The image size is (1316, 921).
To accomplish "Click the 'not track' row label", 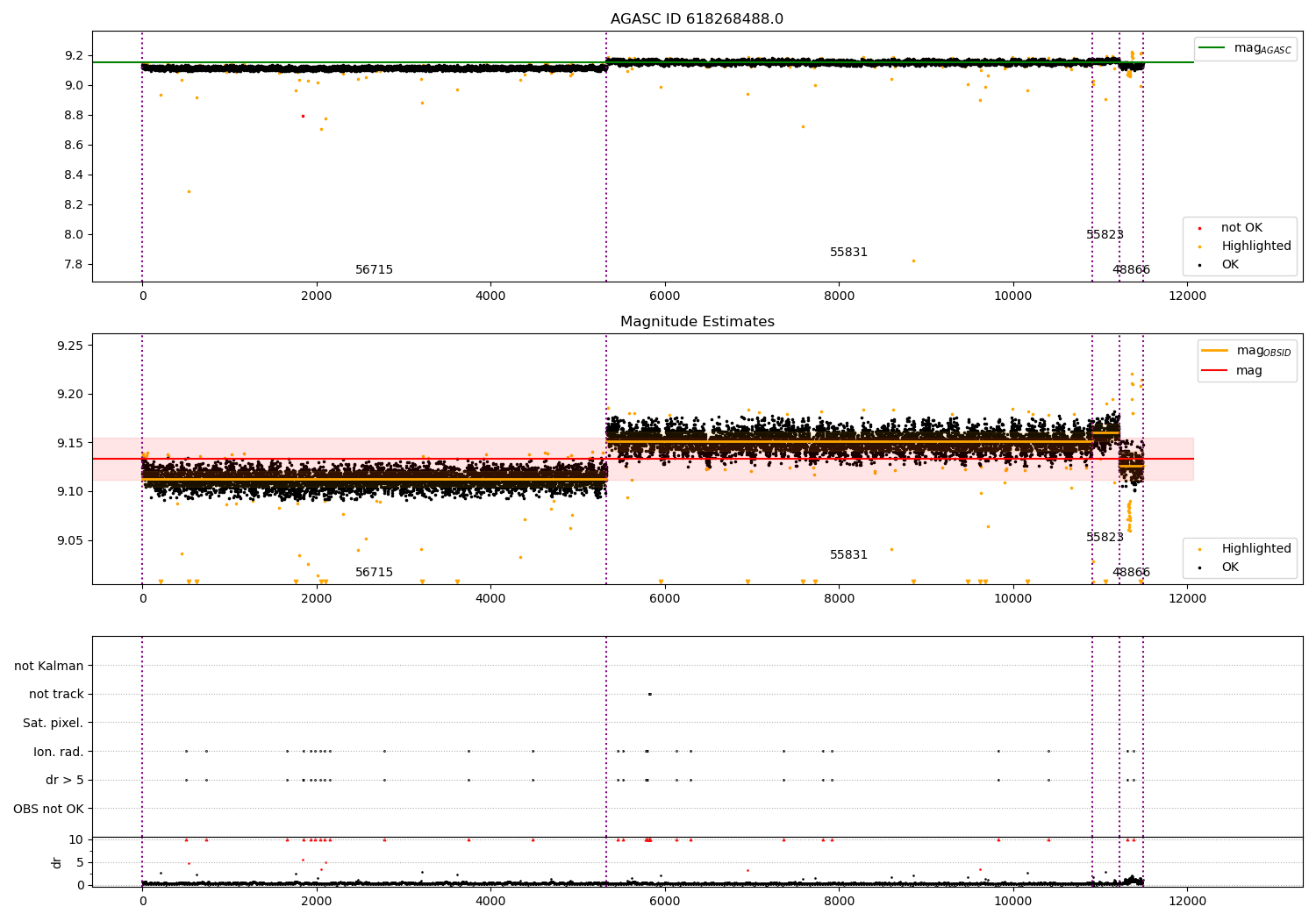I will (x=56, y=694).
